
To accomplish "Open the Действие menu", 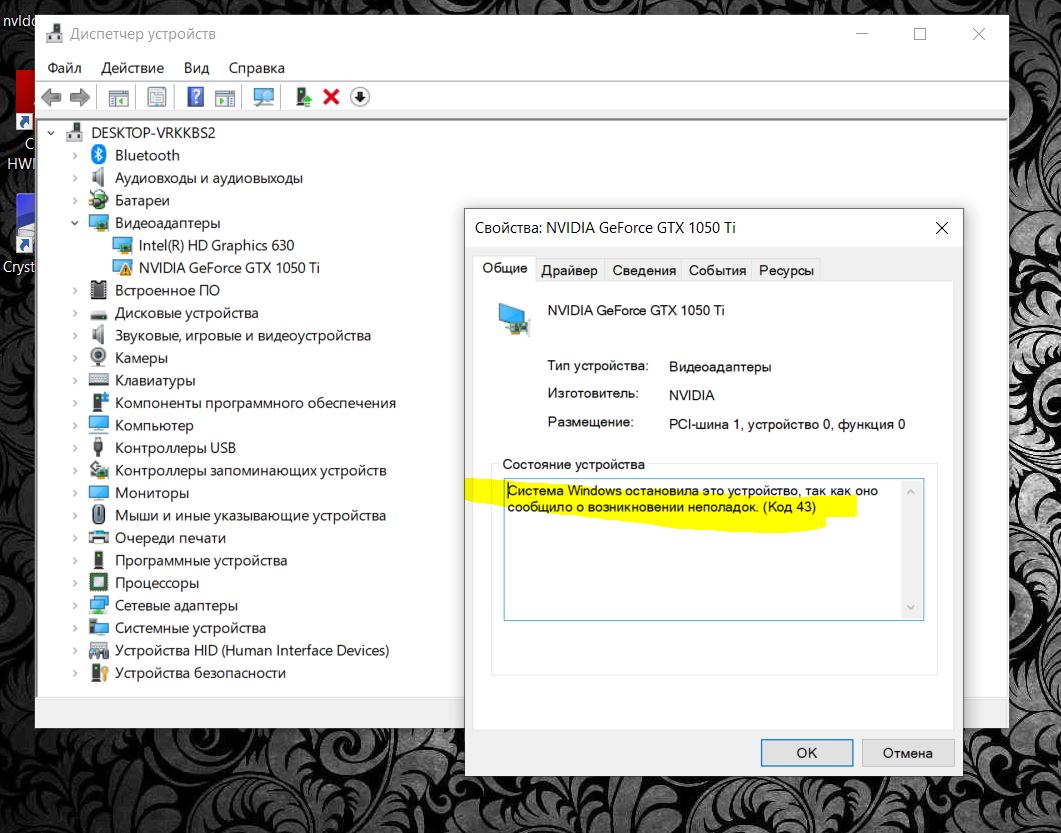I will click(133, 68).
